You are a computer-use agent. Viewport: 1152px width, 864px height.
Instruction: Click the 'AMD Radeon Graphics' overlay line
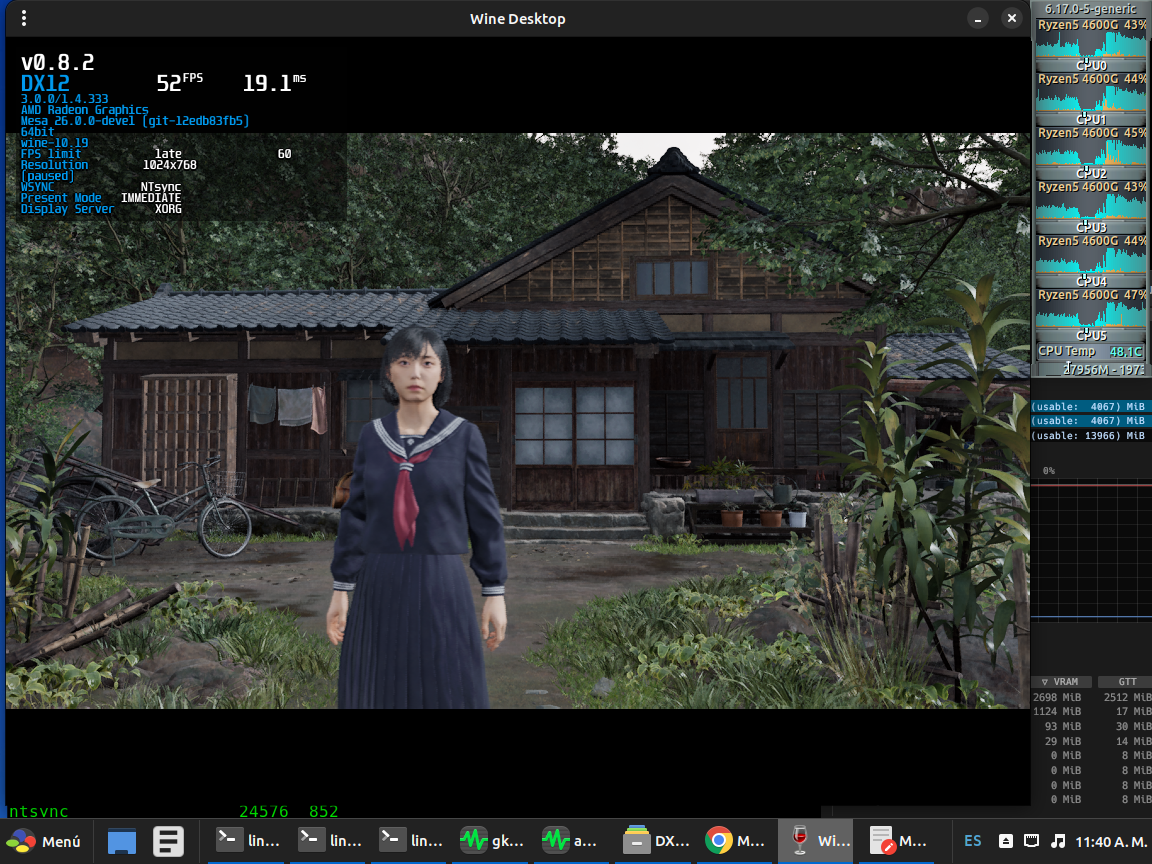tap(84, 109)
